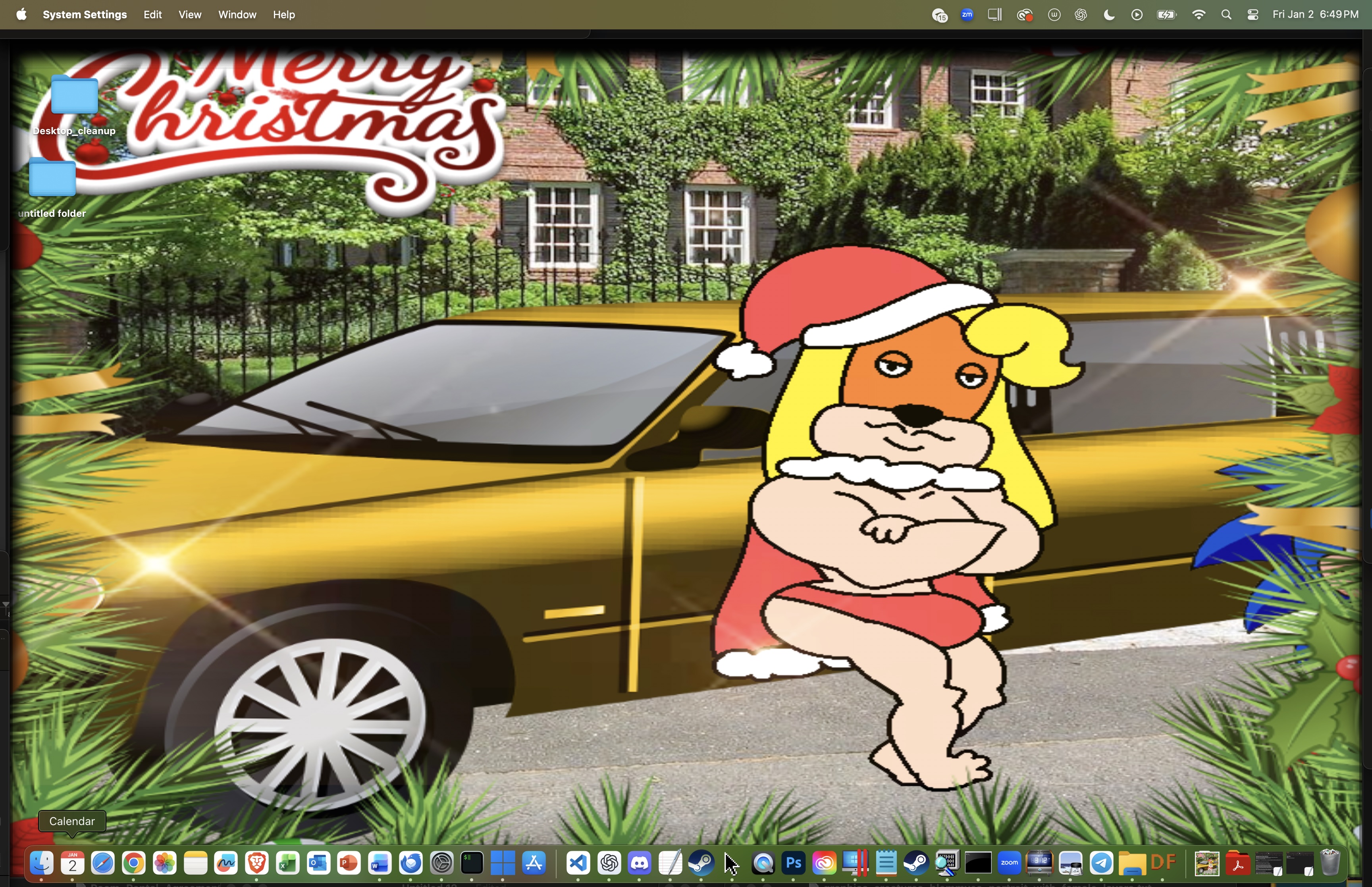1372x887 pixels.
Task: Open Finder from the Dock
Action: (x=41, y=863)
